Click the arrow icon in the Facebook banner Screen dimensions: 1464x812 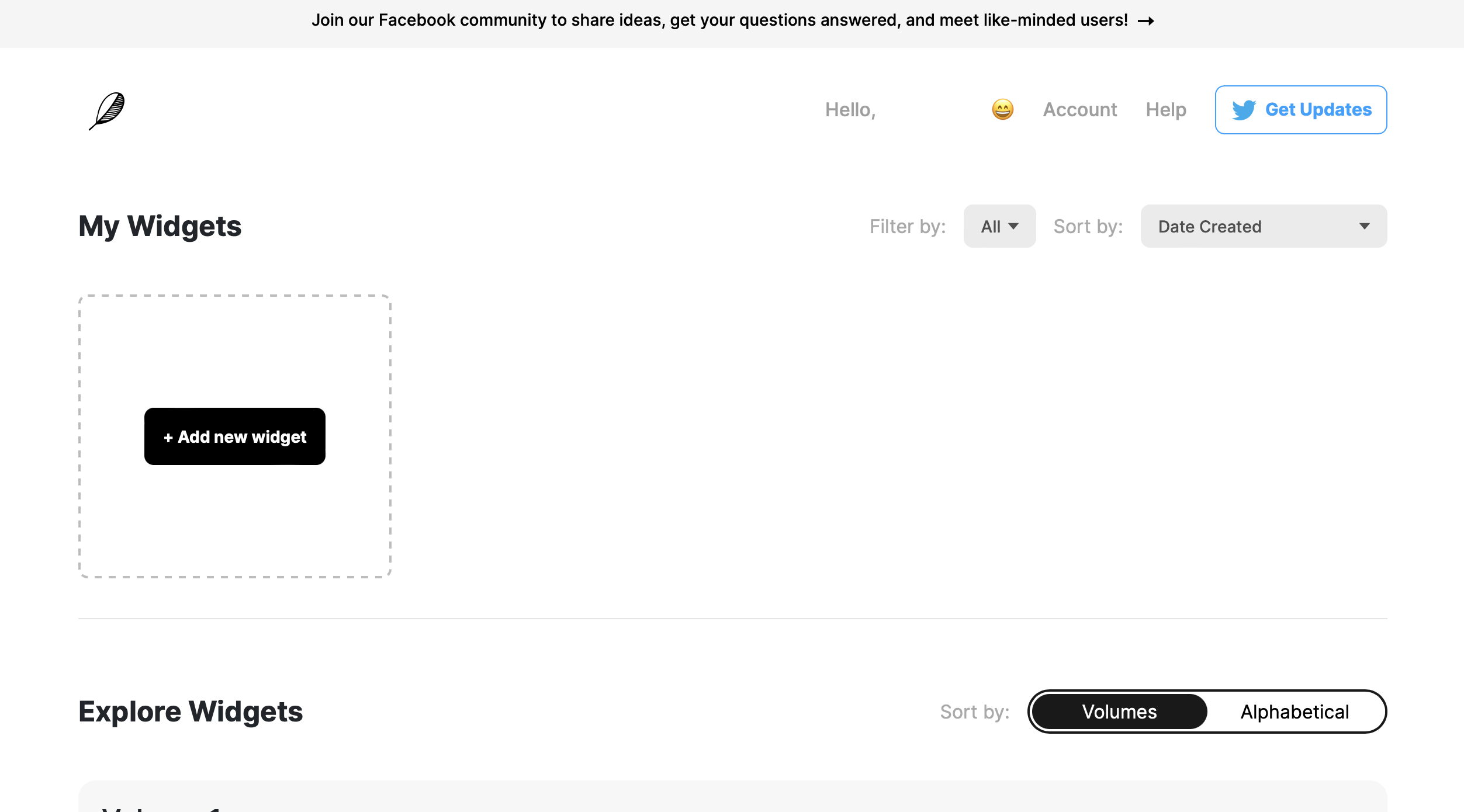[1145, 21]
